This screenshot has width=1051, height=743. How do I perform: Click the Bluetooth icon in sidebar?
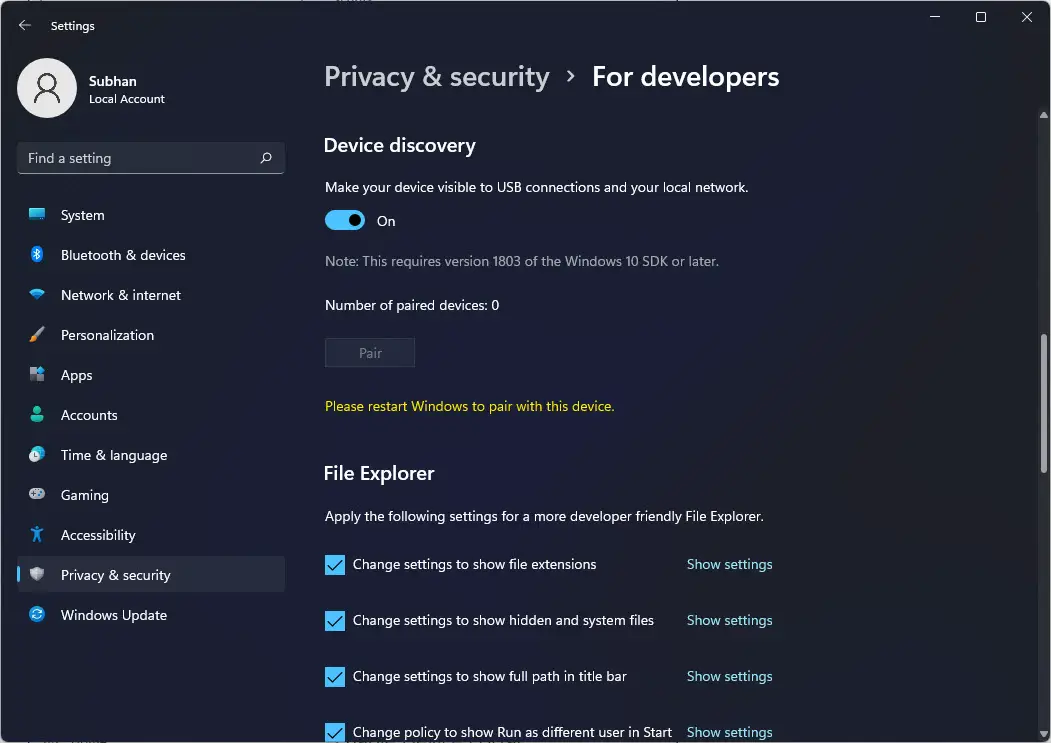pos(37,255)
